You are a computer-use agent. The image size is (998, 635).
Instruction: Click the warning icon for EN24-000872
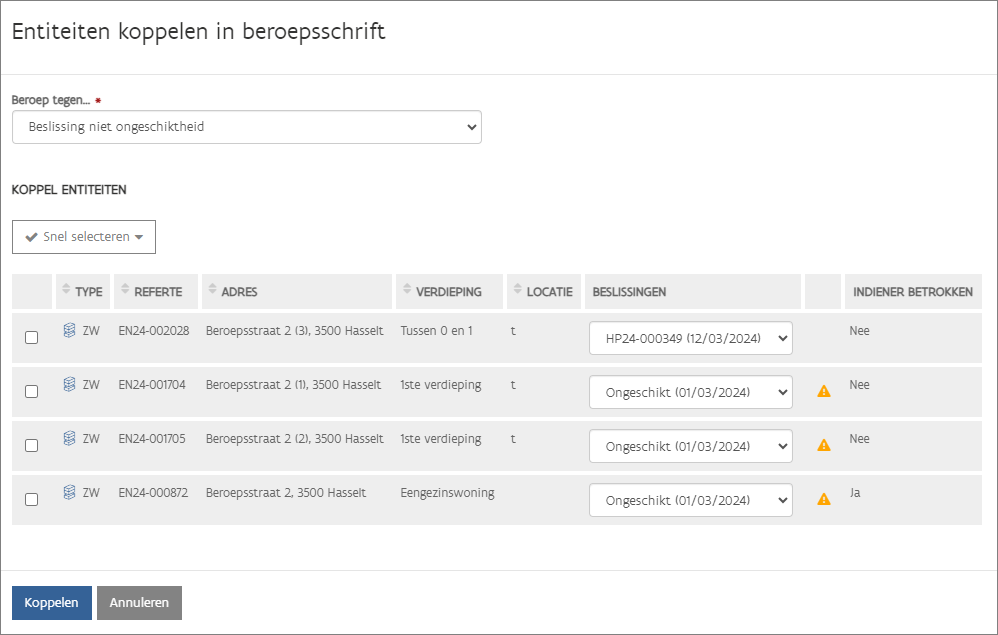(x=824, y=499)
